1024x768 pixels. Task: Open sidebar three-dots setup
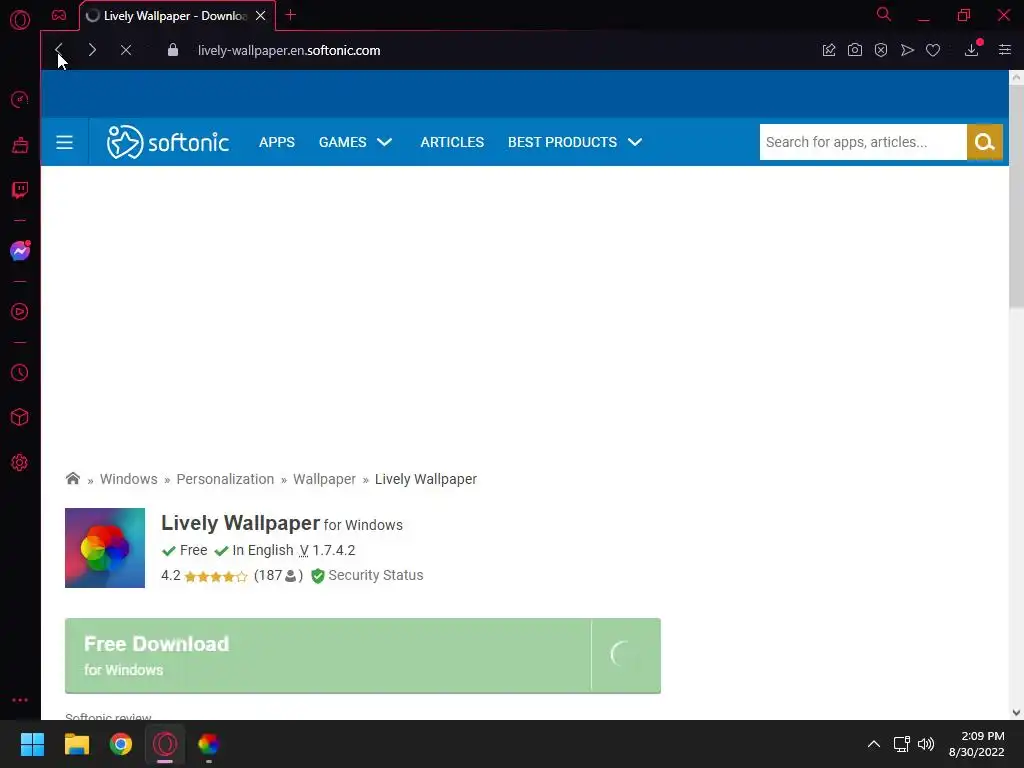click(x=20, y=699)
